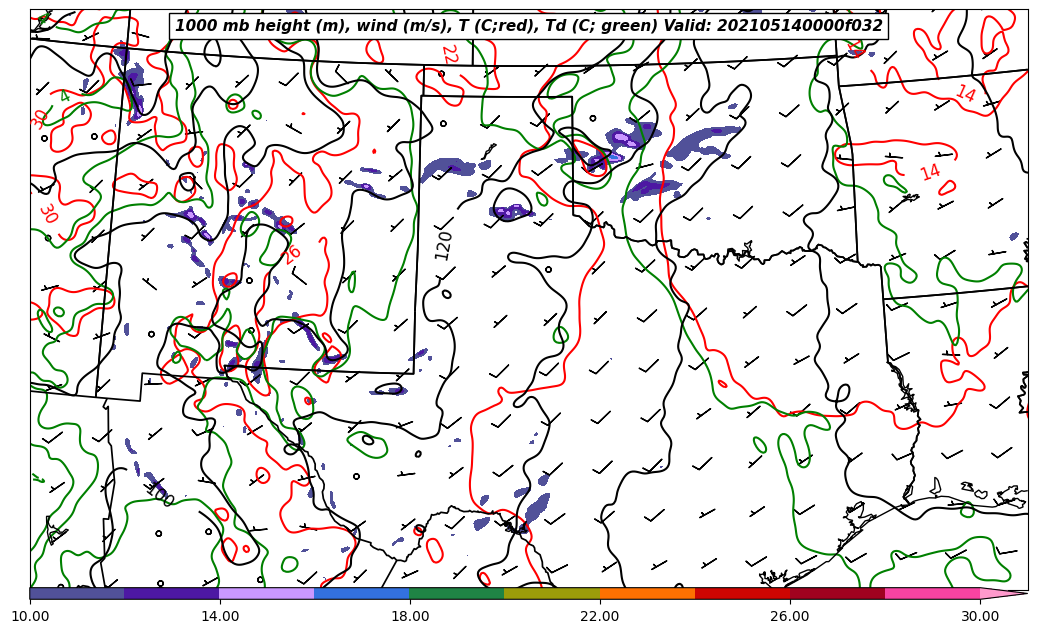Viewport: 1037px width, 633px height.
Task: Click the hot pink 28–30 colorbar segment
Action: pos(931,593)
